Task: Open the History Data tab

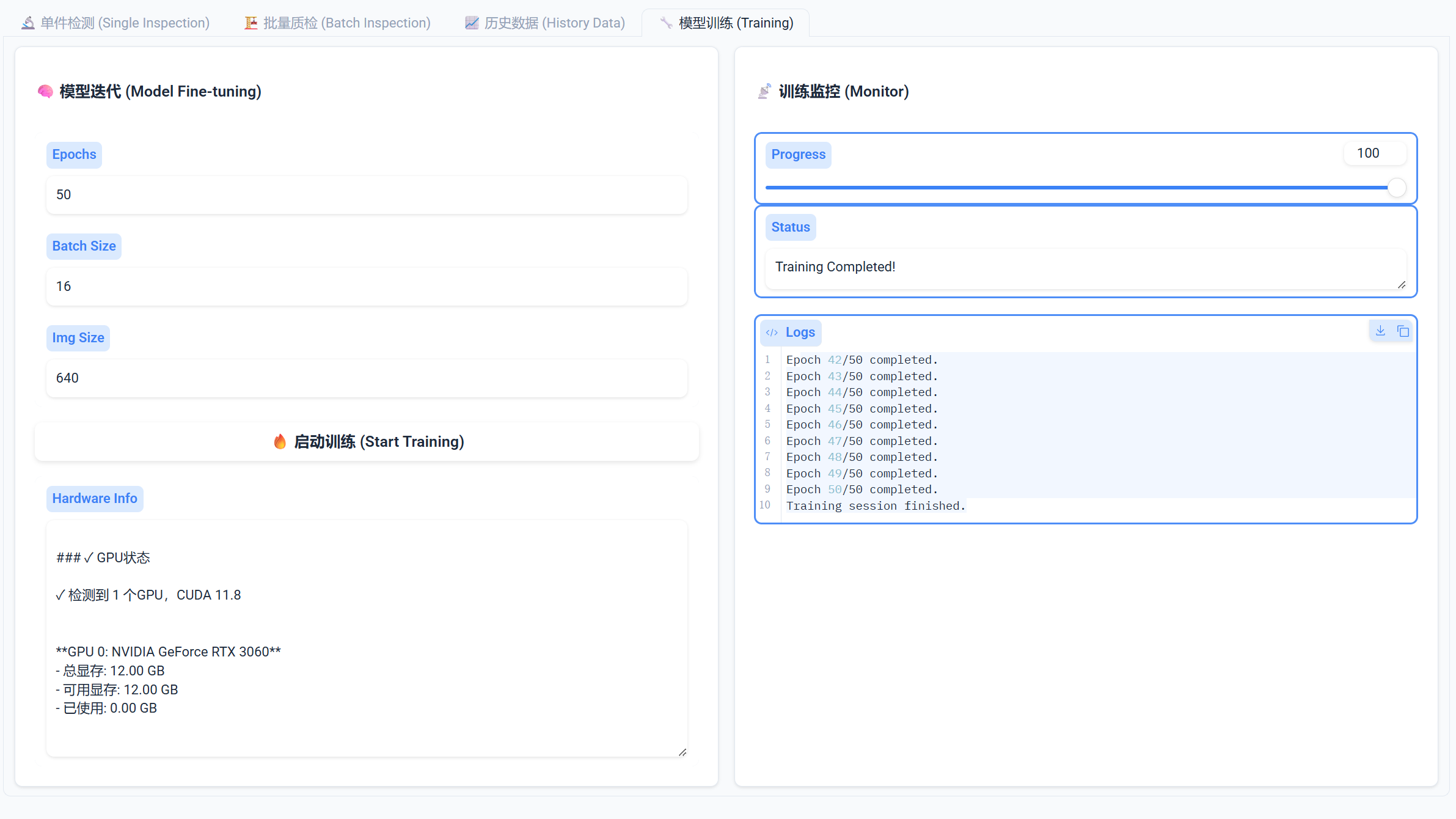Action: tap(545, 23)
